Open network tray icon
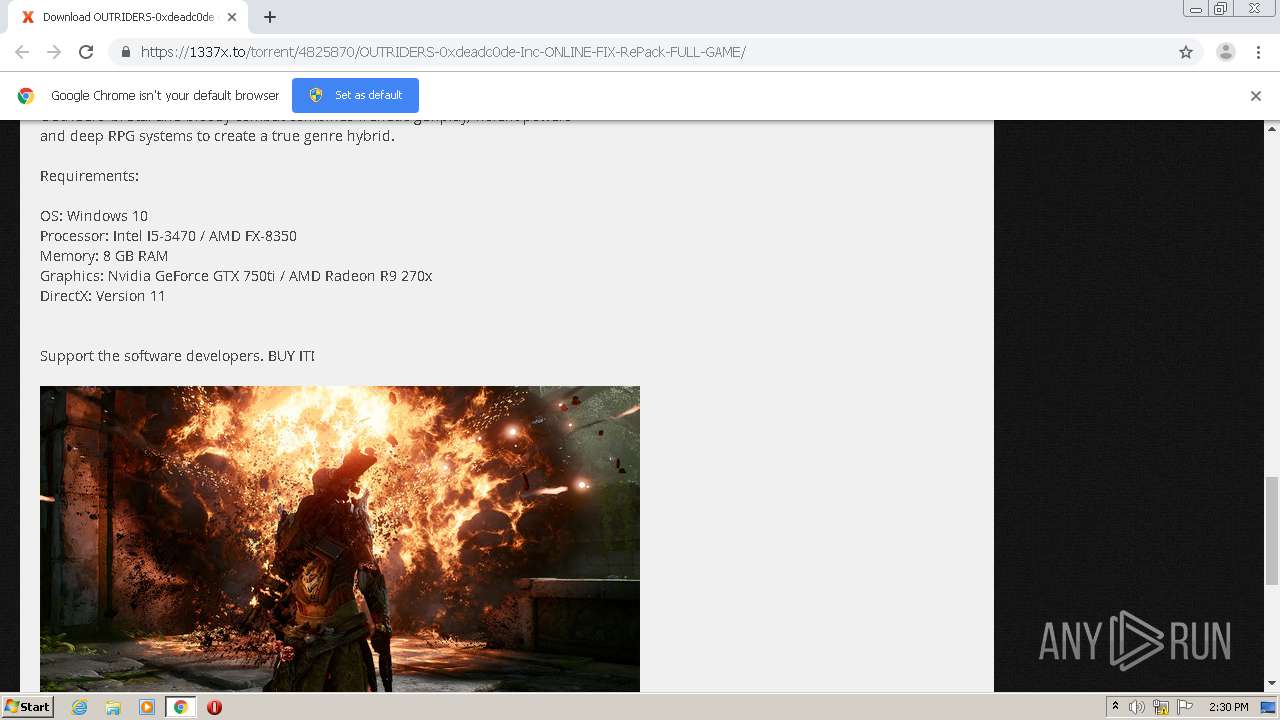This screenshot has width=1280, height=720. point(1161,707)
